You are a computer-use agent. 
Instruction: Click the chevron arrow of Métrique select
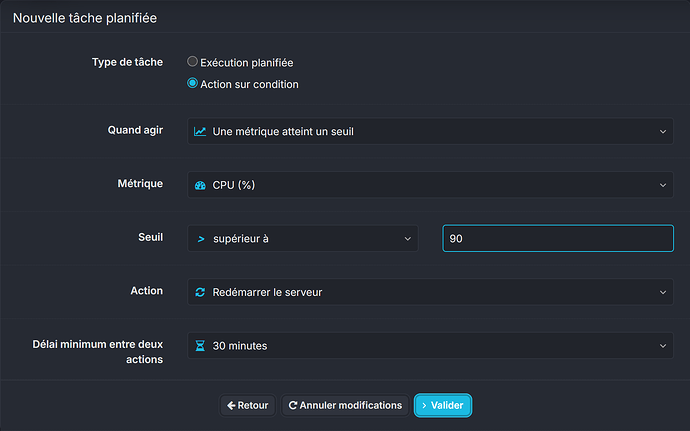pyautogui.click(x=663, y=185)
